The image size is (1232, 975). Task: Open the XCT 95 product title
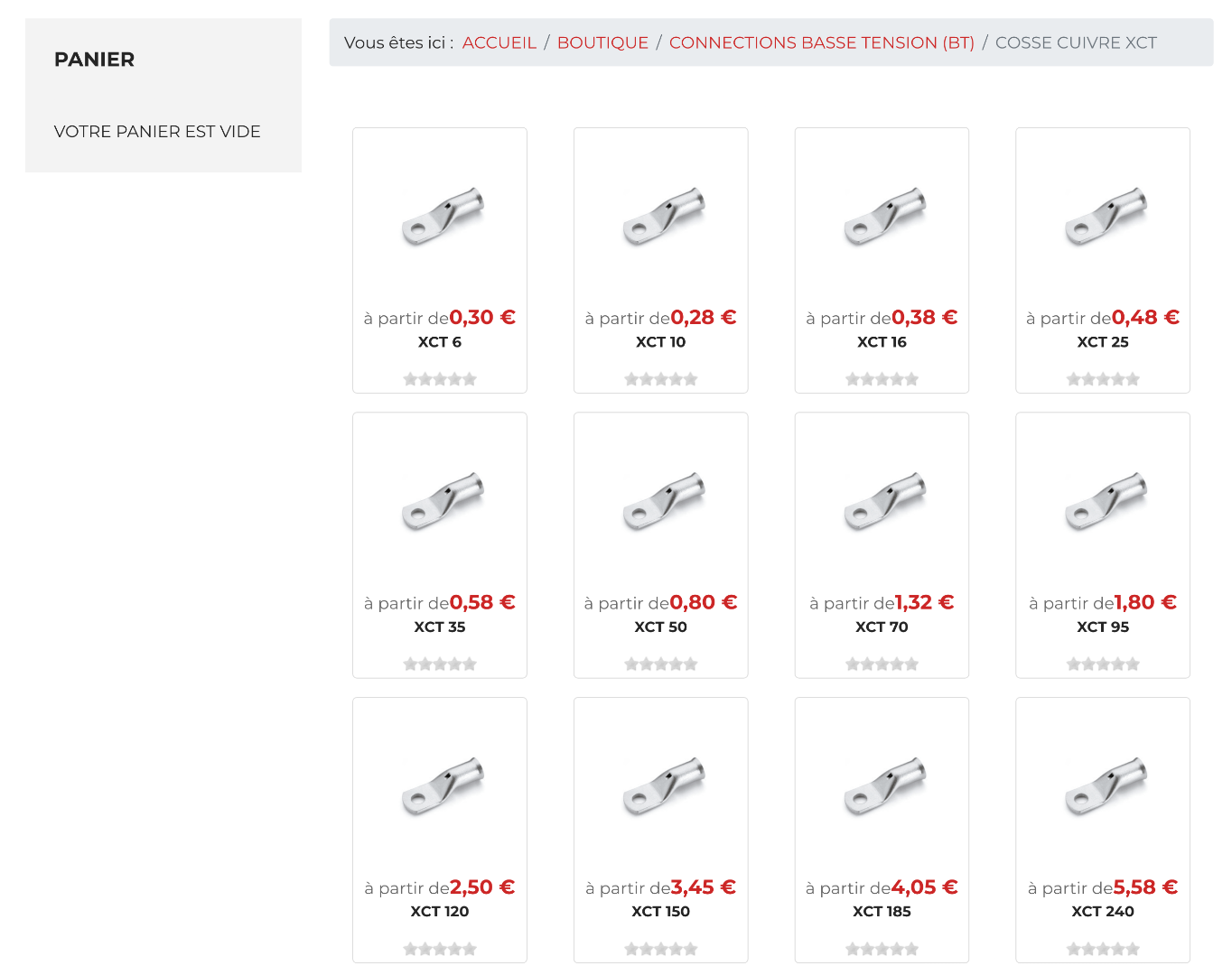[1103, 627]
